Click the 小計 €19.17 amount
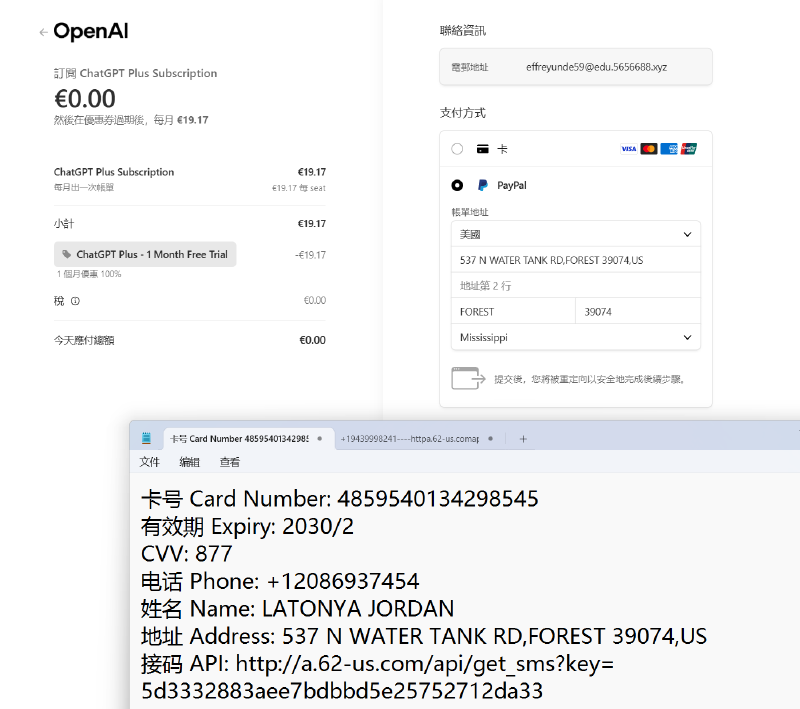Screen dimensions: 800x709 [312, 223]
